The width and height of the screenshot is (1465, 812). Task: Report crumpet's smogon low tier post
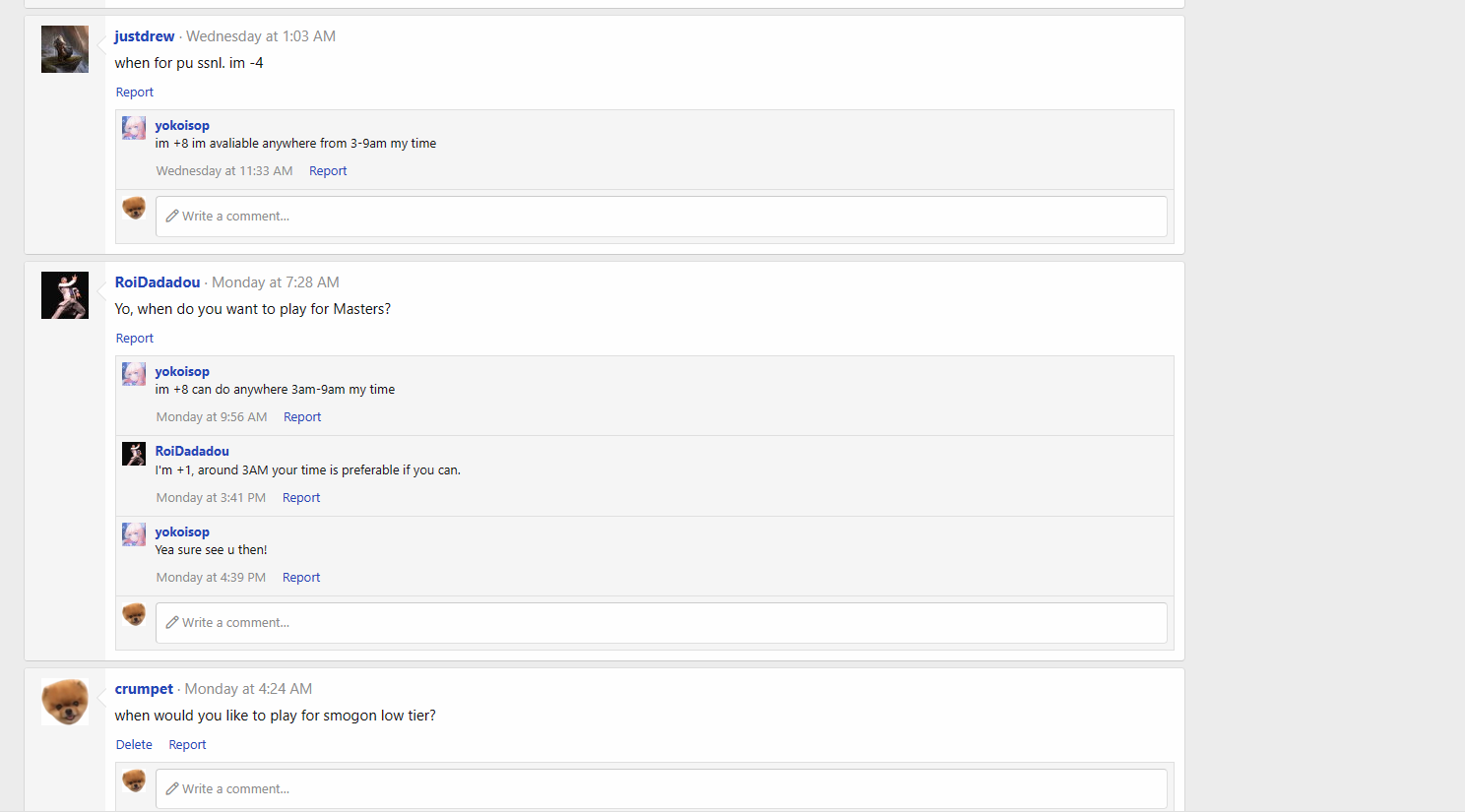coord(187,745)
